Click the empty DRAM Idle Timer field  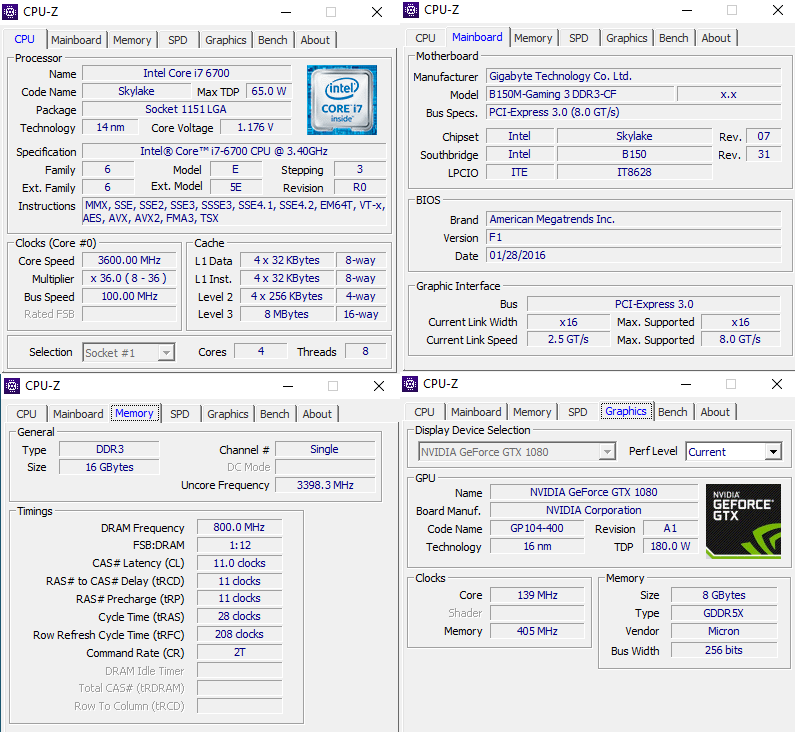(x=239, y=671)
